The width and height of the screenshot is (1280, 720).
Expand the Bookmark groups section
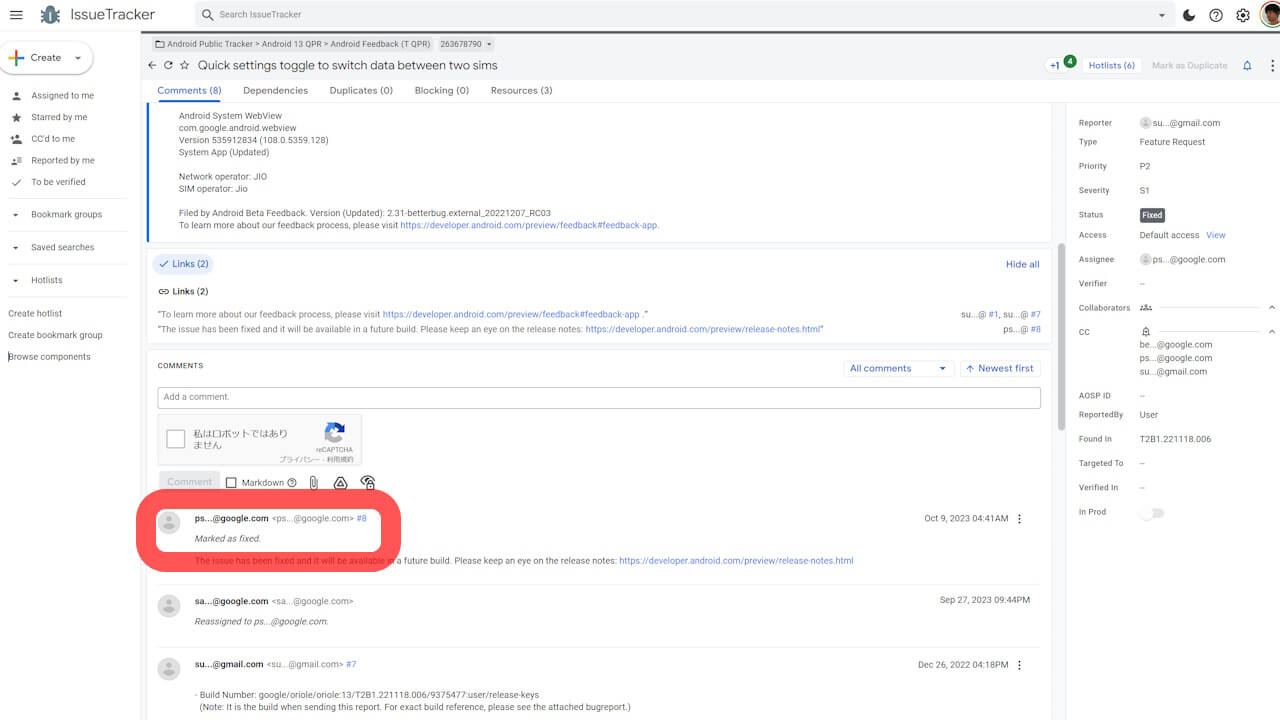coord(16,215)
